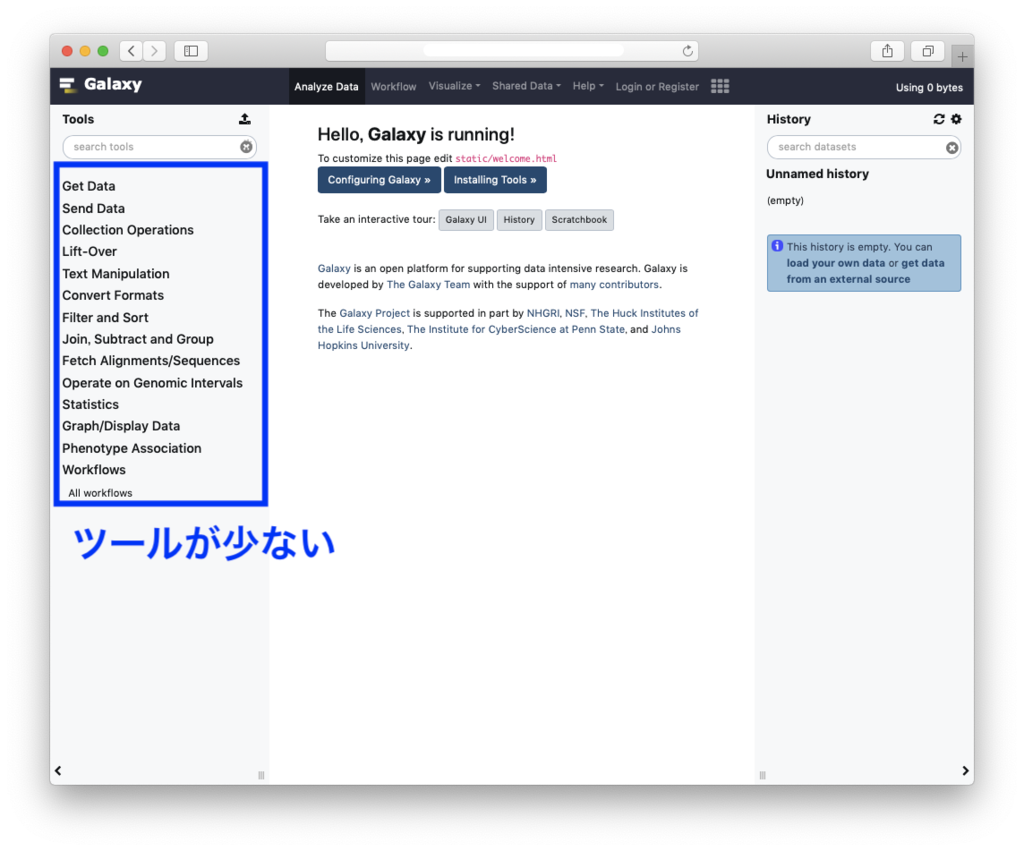Refresh history with the circular arrows icon
Image resolution: width=1024 pixels, height=851 pixels.
939,119
